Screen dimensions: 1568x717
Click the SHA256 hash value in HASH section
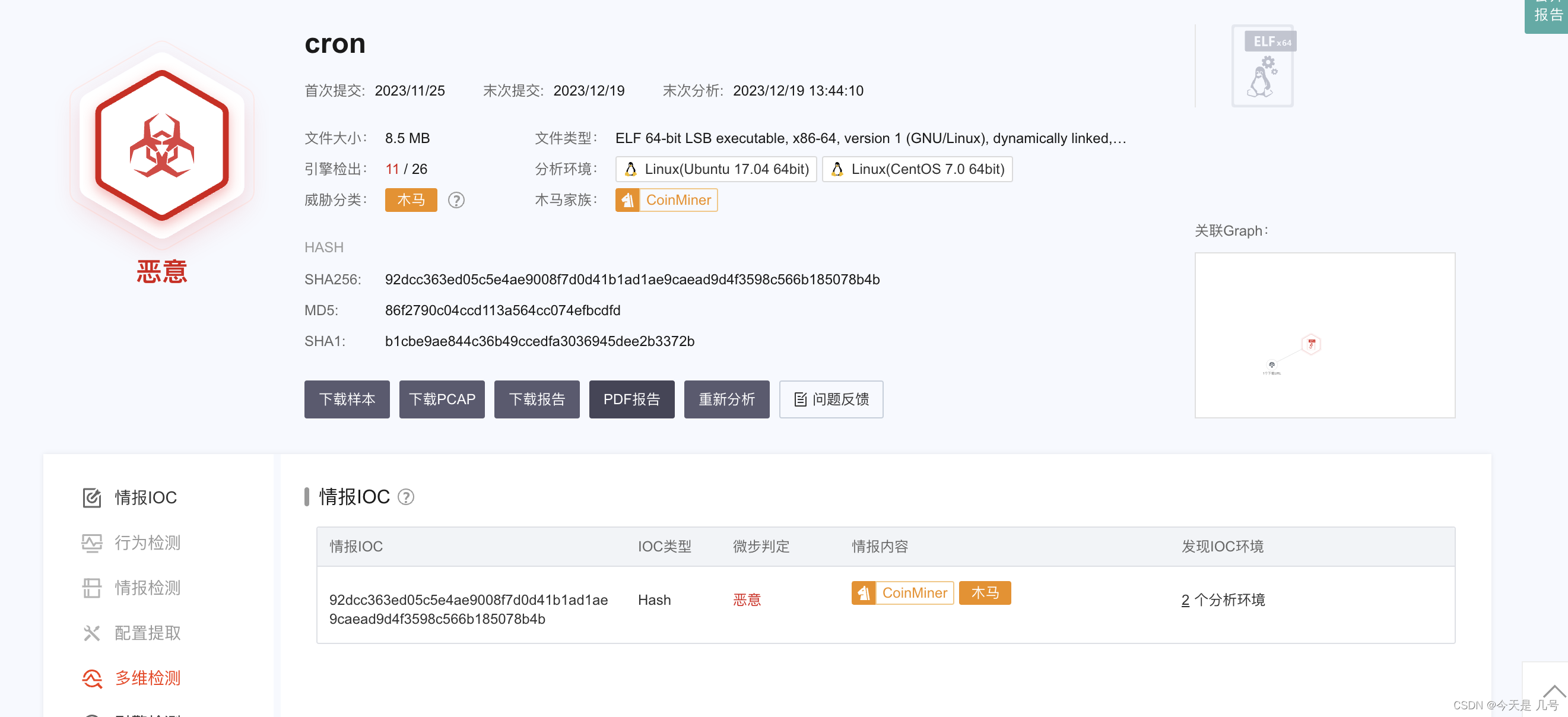coord(633,280)
